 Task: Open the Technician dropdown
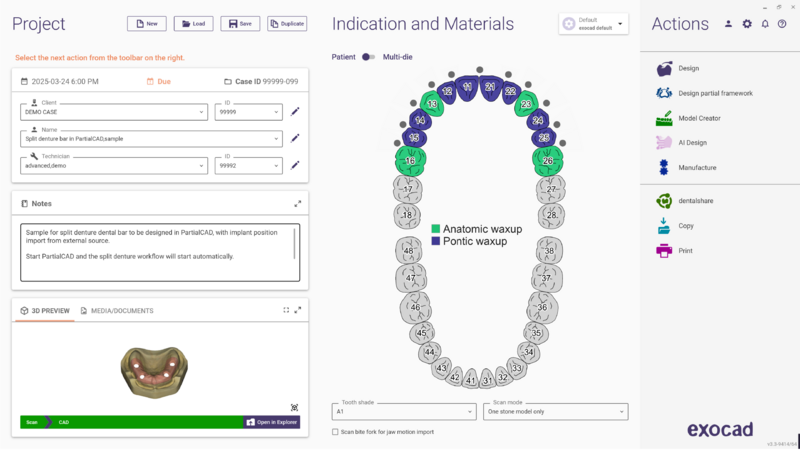(114, 166)
